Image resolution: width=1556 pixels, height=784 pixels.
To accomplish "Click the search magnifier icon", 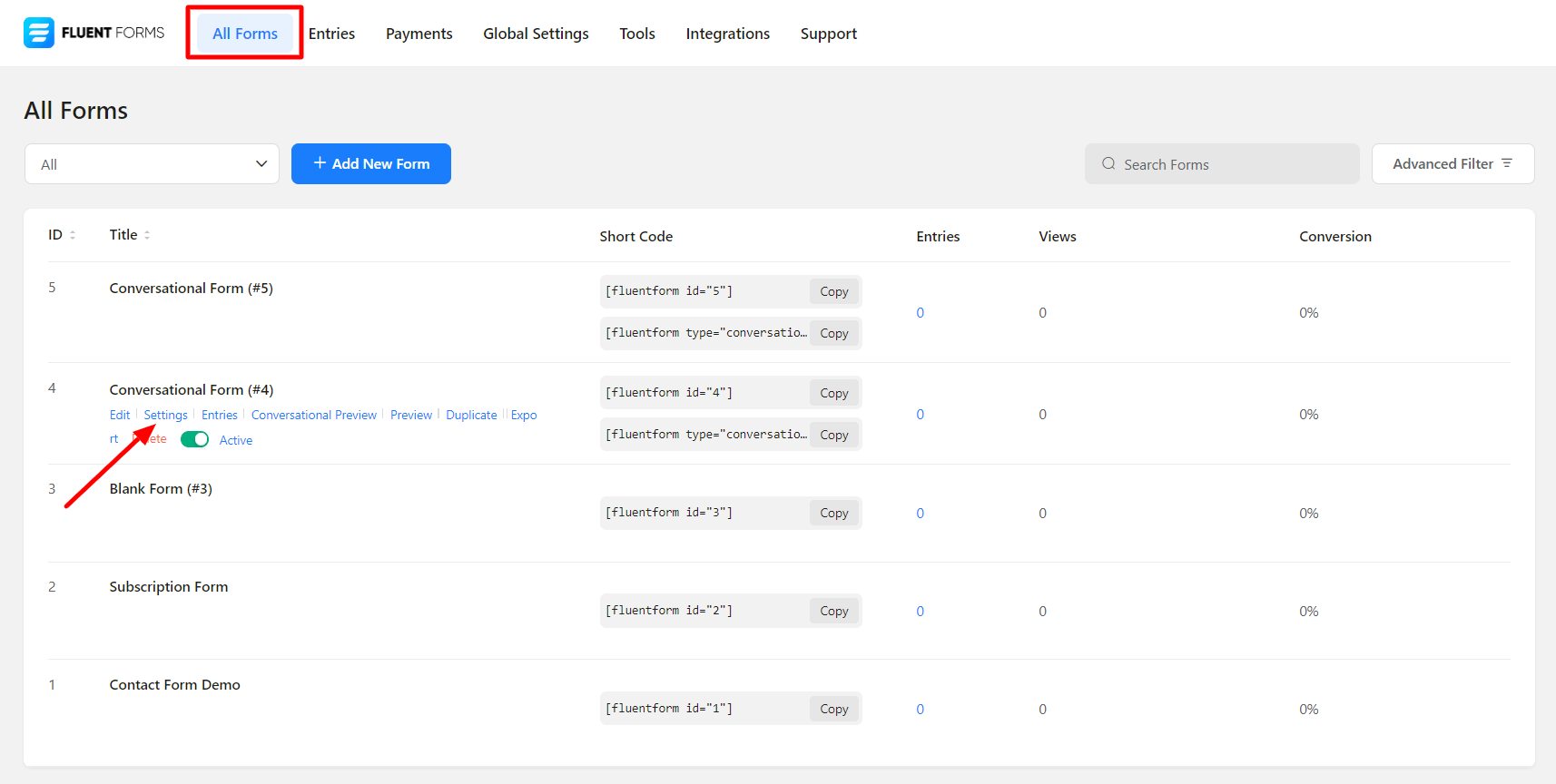I will point(1108,164).
